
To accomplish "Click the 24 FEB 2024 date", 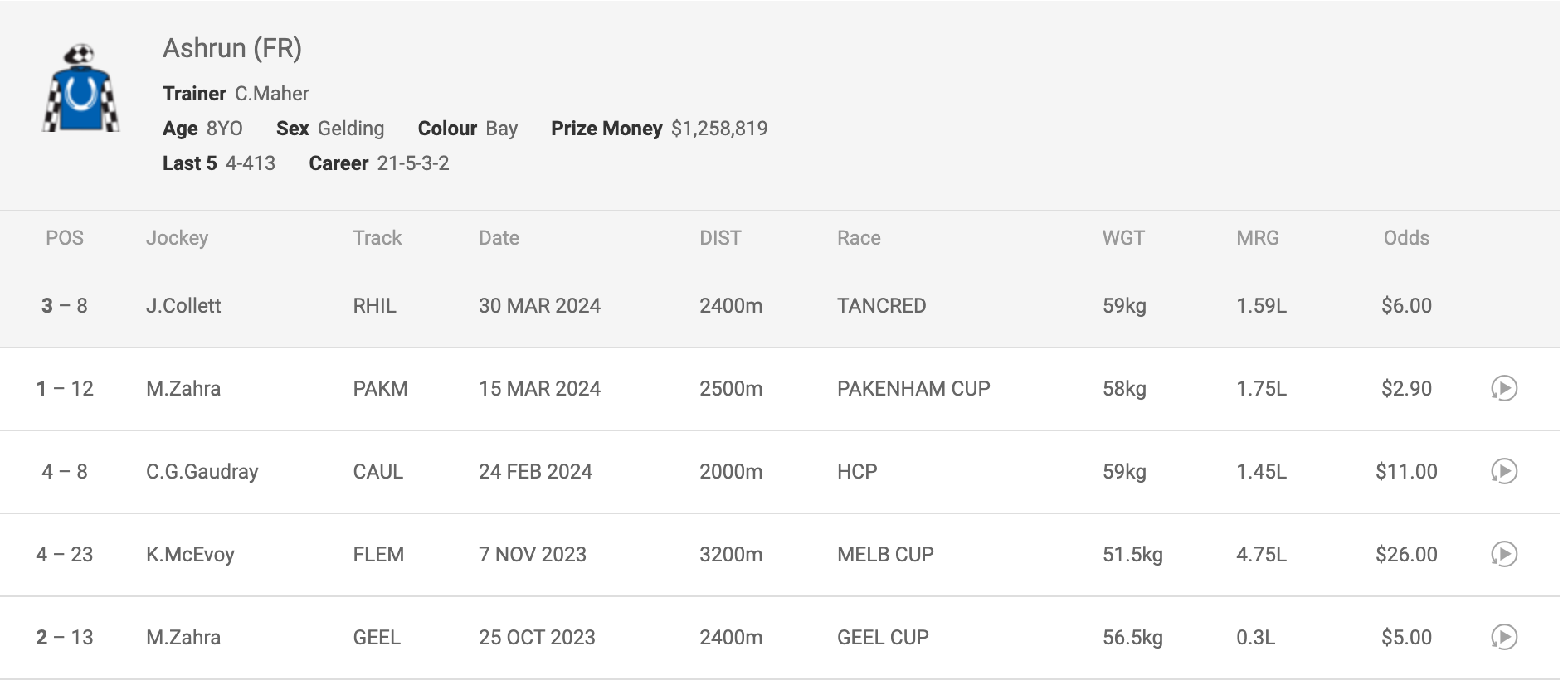I will point(535,472).
